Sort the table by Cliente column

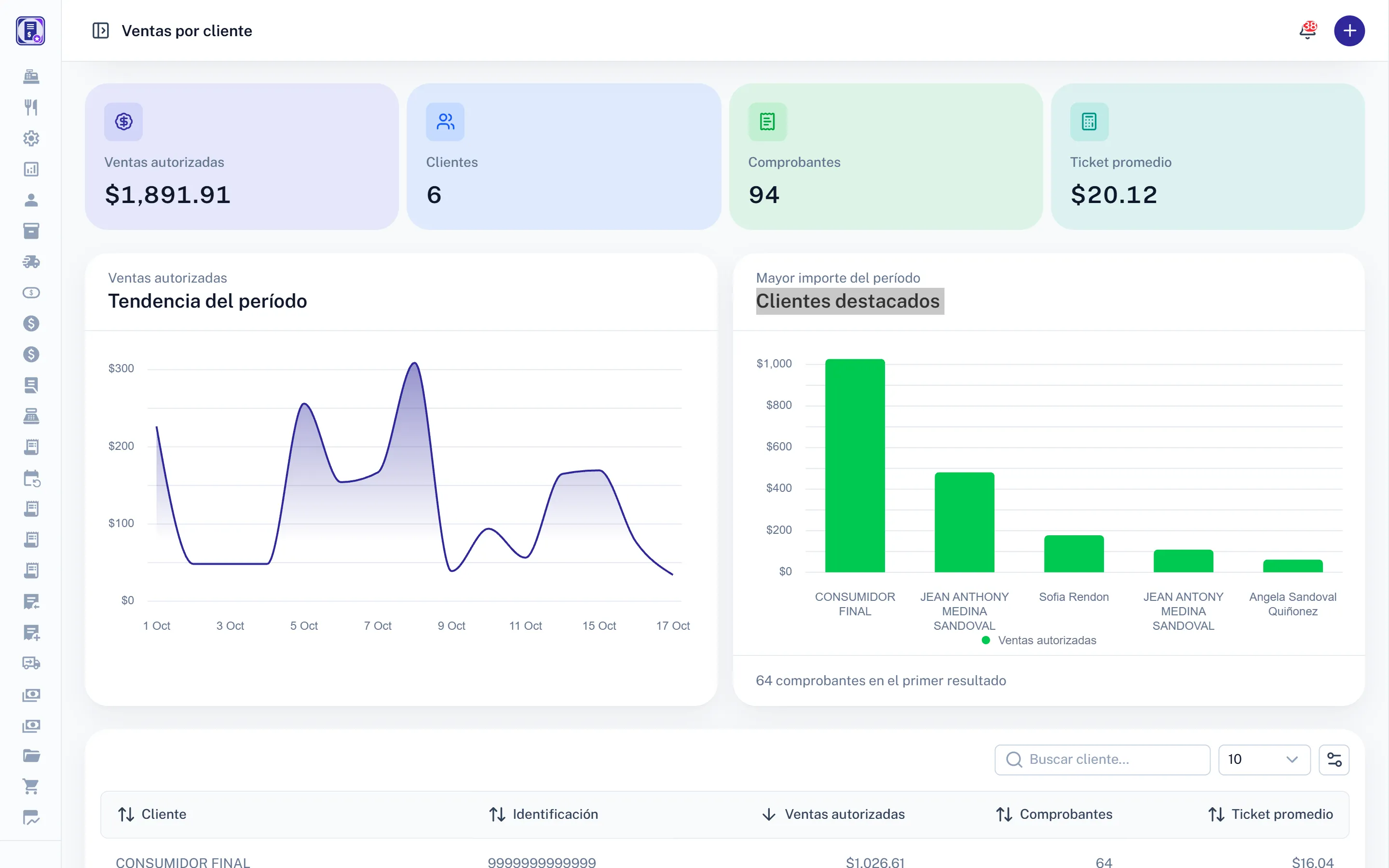(152, 814)
